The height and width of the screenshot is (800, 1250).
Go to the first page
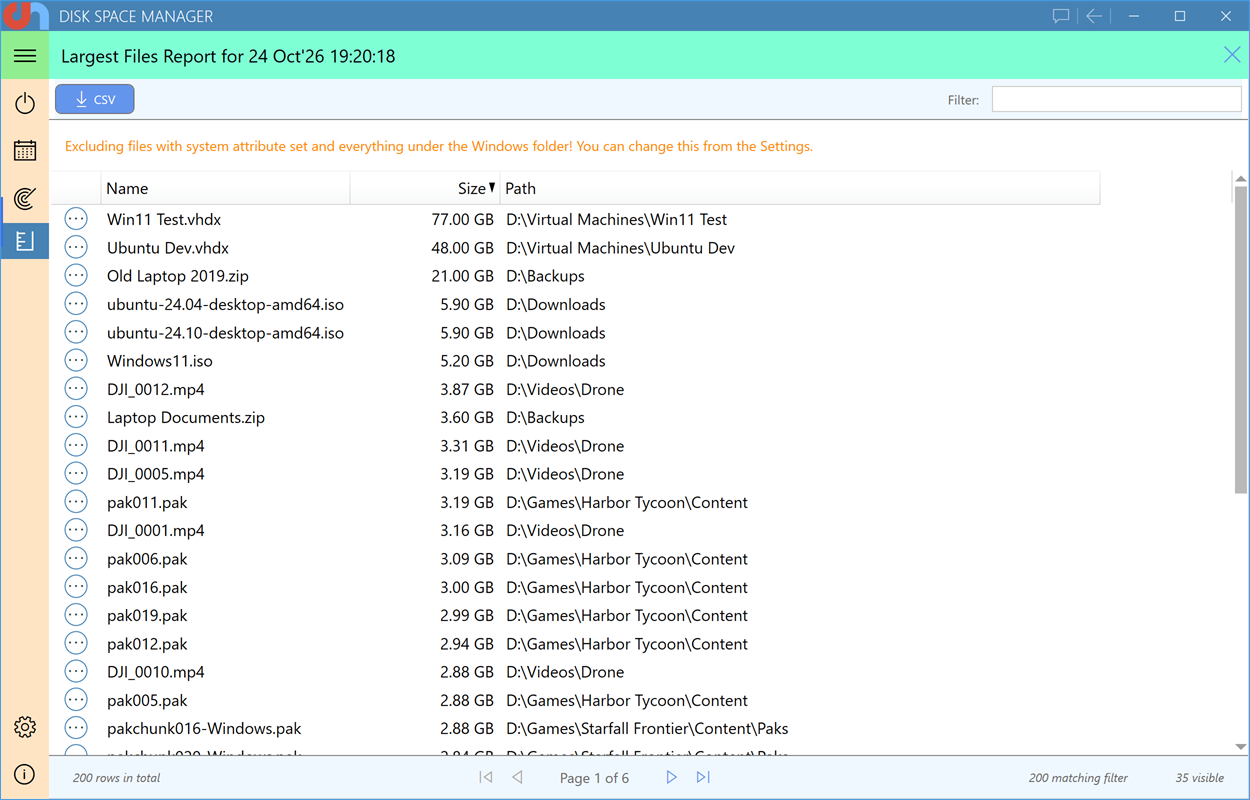tap(486, 777)
